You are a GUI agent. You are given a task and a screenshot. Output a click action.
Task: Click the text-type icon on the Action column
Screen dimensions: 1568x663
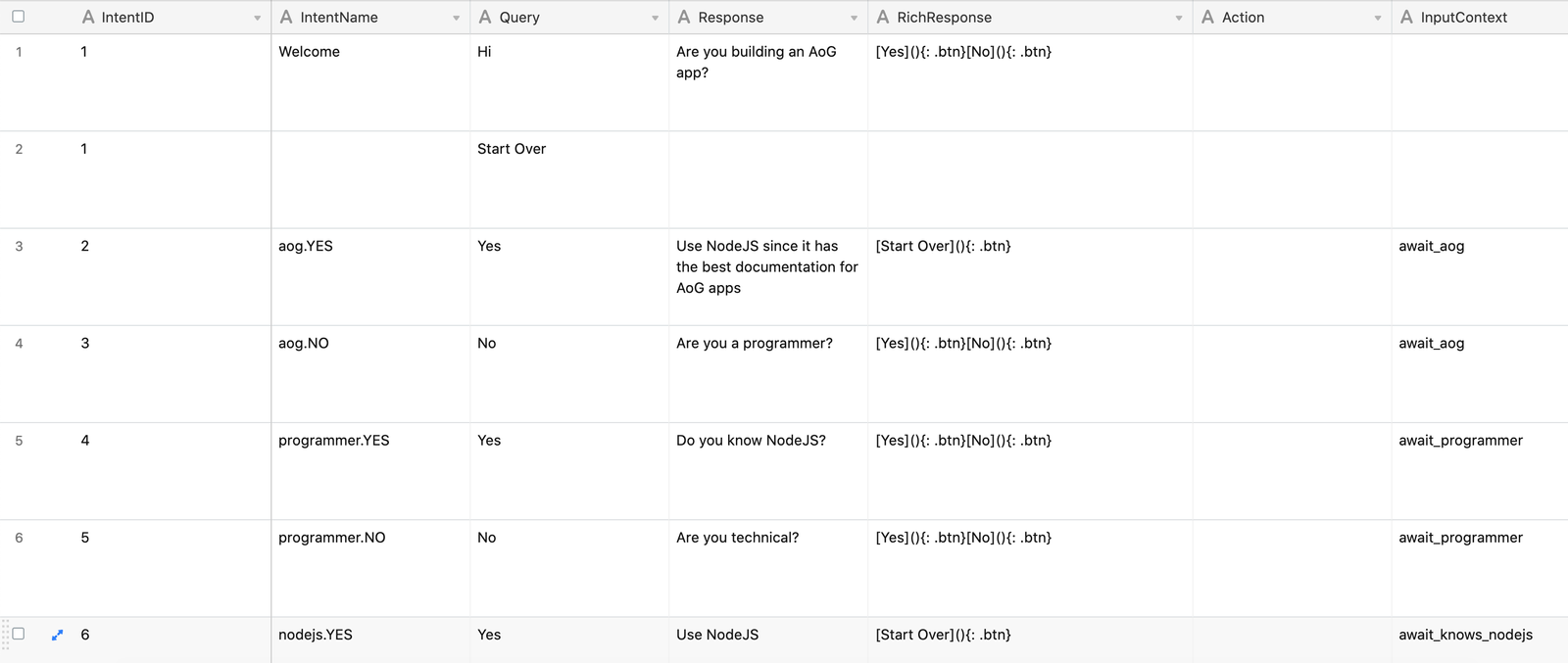pyautogui.click(x=1206, y=17)
